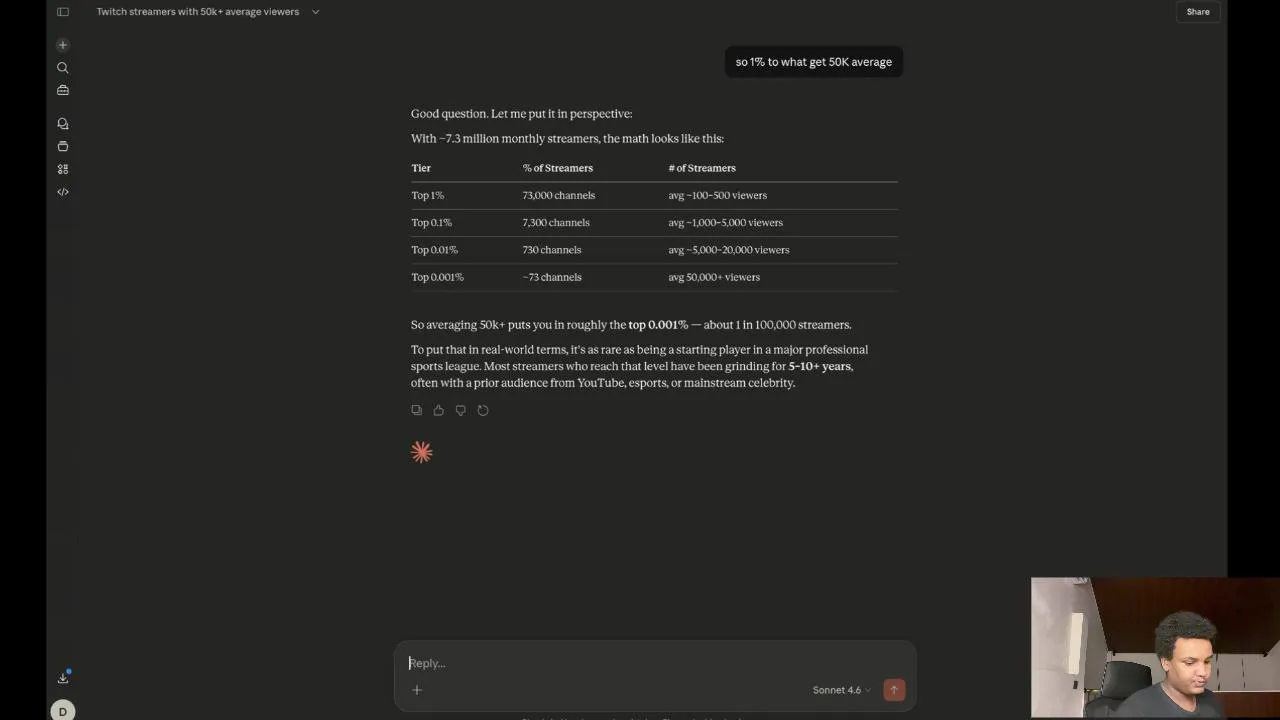Toggle the sidebar panel open

[63, 12]
